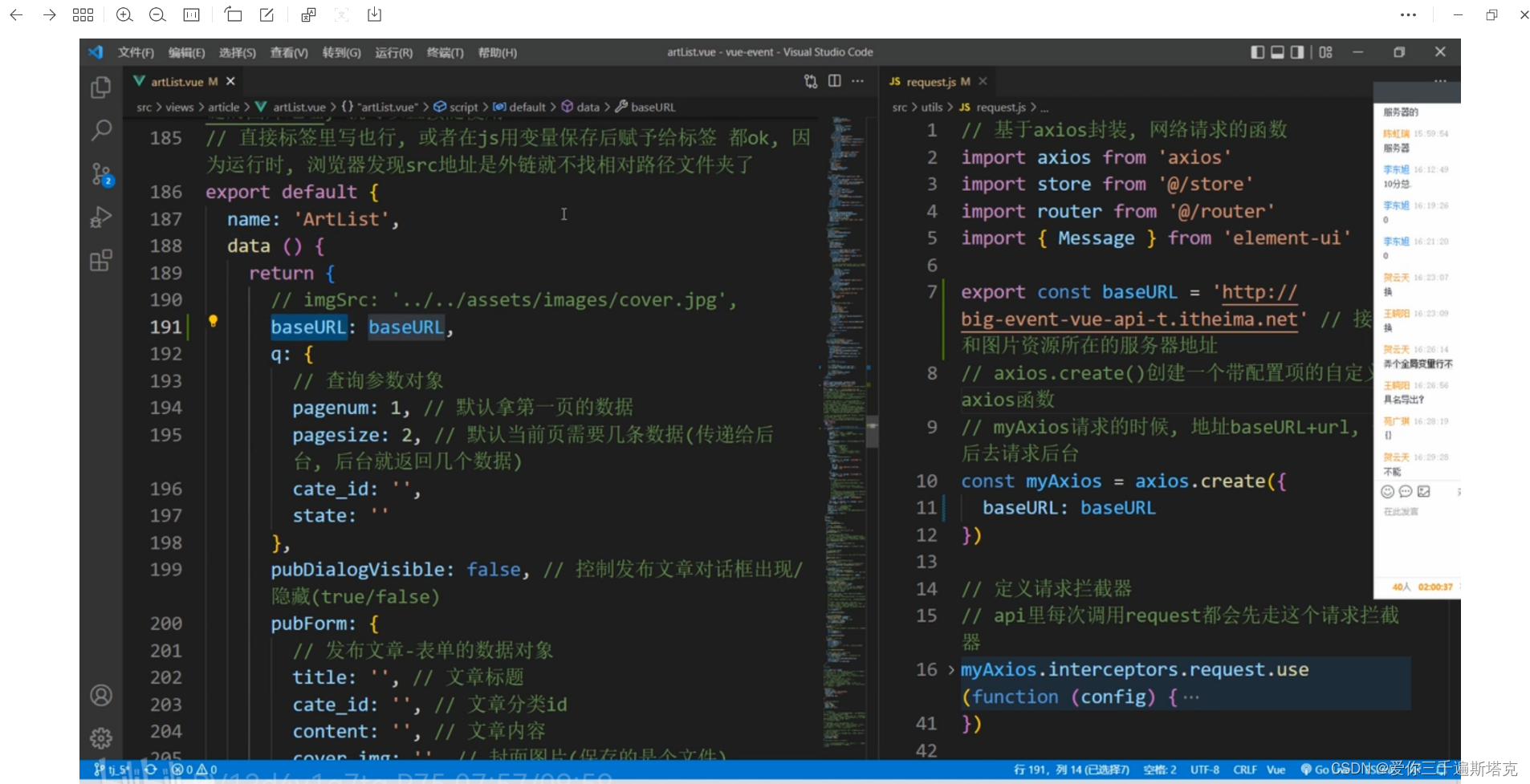Click the lightbulb code action on line 191
Screen dimensions: 1530x784
(x=213, y=321)
